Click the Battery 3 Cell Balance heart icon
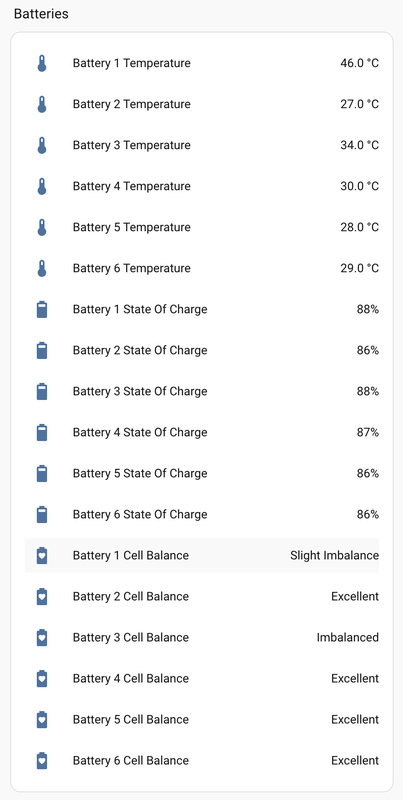Viewport: 403px width, 800px height. pos(42,638)
